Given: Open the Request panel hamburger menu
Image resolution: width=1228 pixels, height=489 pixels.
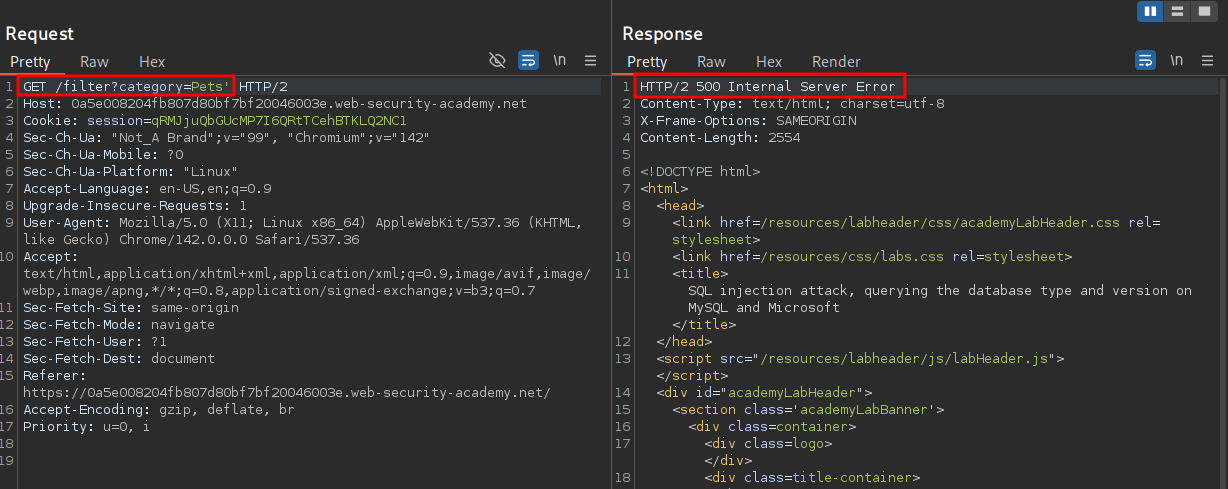Looking at the screenshot, I should click(591, 61).
